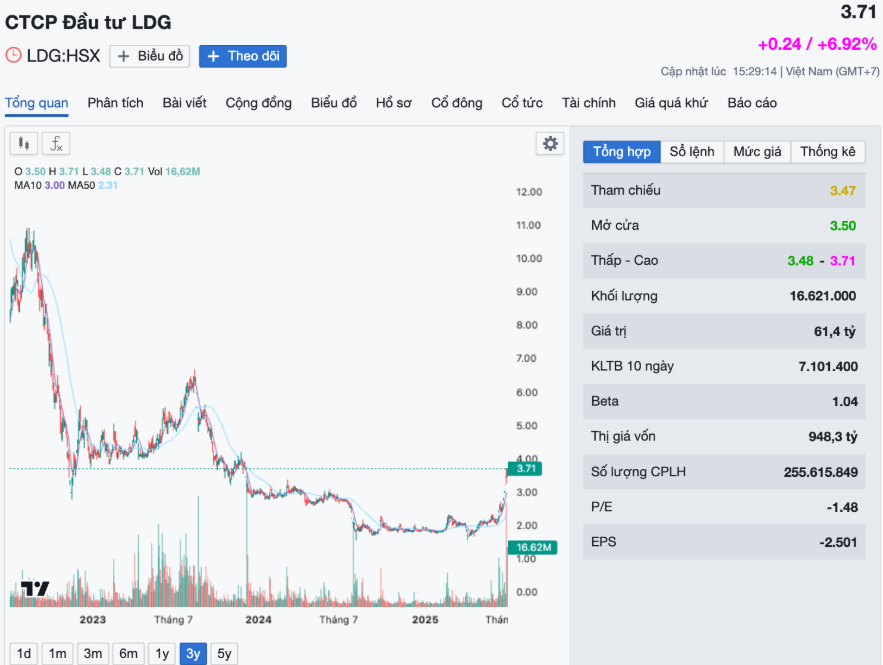Click the MA10 indicator legend
Screen dimensions: 883x665
[39, 185]
